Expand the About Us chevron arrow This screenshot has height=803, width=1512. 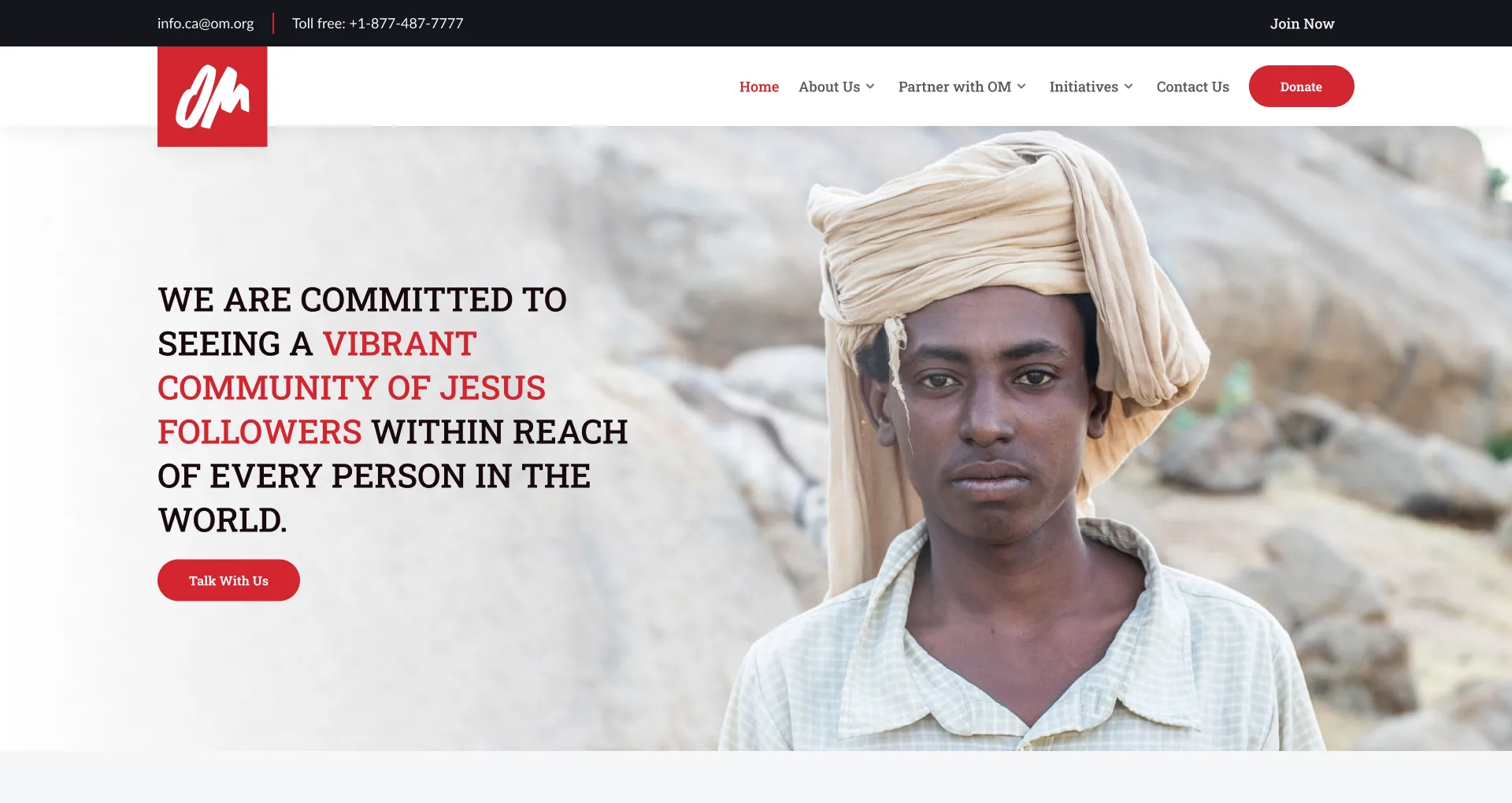870,87
